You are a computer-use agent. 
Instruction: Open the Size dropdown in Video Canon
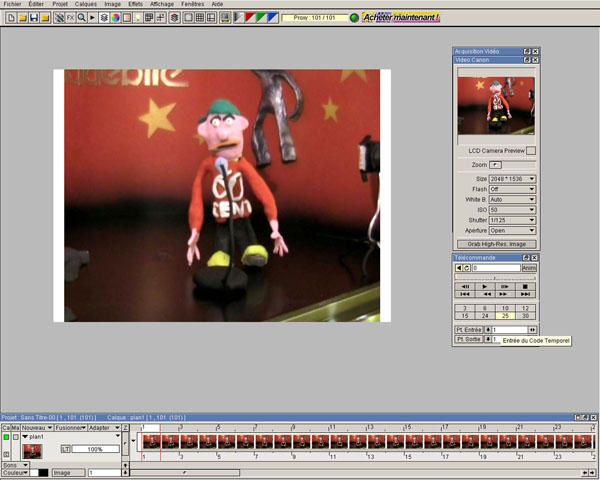click(x=512, y=179)
